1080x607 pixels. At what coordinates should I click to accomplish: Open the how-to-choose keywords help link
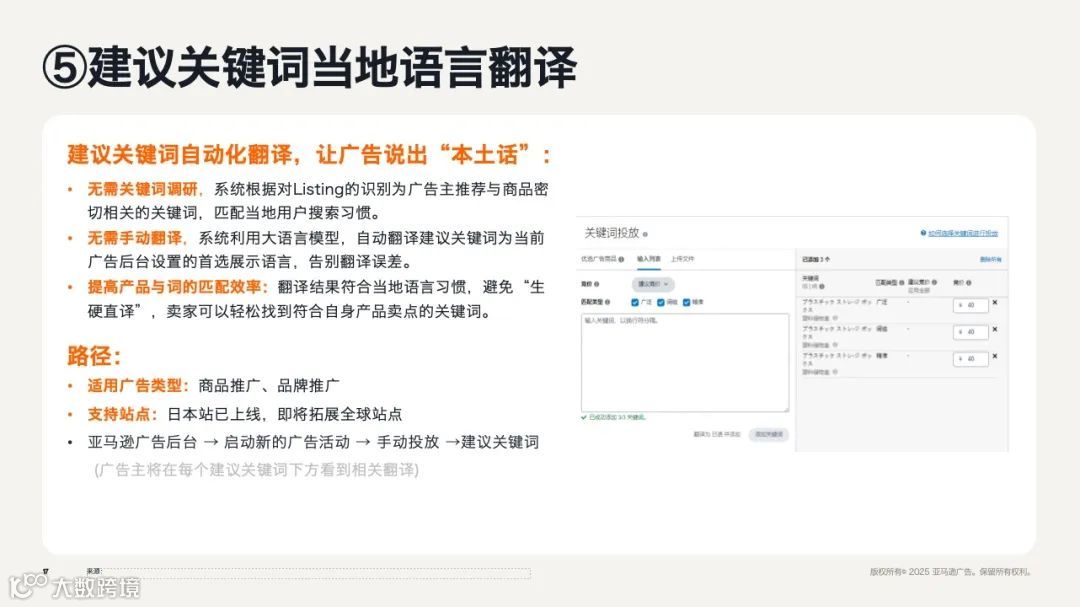963,234
